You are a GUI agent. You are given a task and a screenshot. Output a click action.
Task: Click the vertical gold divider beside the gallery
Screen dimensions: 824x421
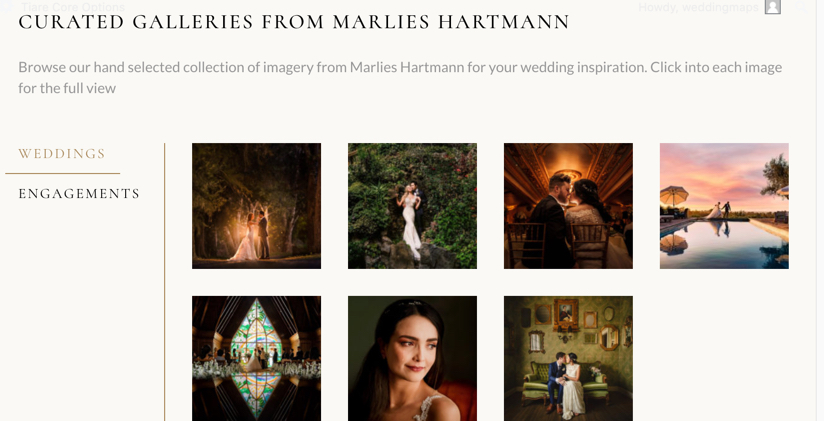pyautogui.click(x=164, y=282)
